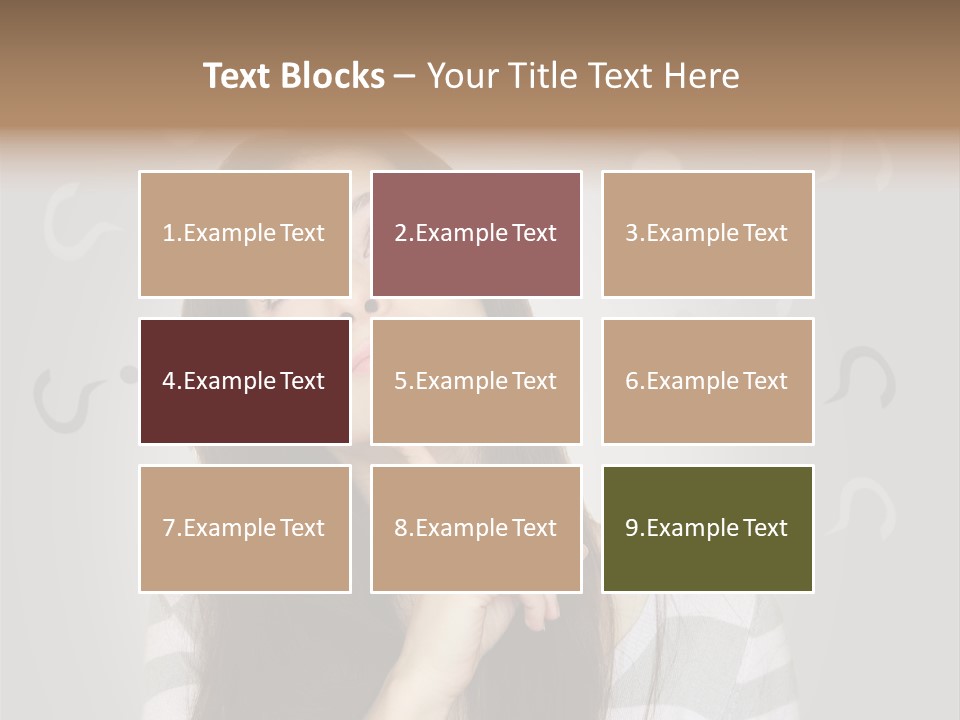
Task: Select the 8.Example Text block
Action: [476, 529]
